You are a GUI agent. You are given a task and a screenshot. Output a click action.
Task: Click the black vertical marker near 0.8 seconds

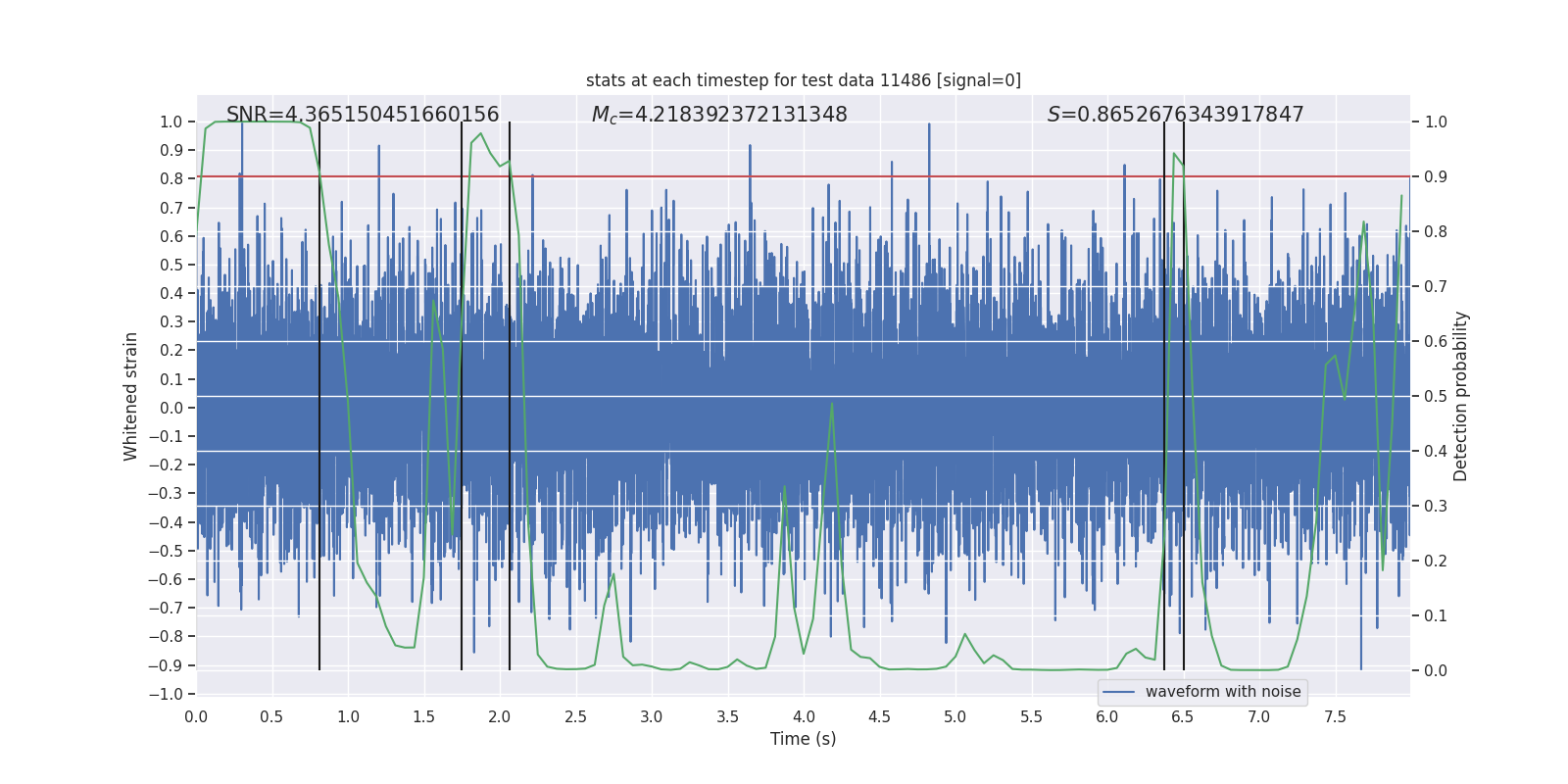319,396
